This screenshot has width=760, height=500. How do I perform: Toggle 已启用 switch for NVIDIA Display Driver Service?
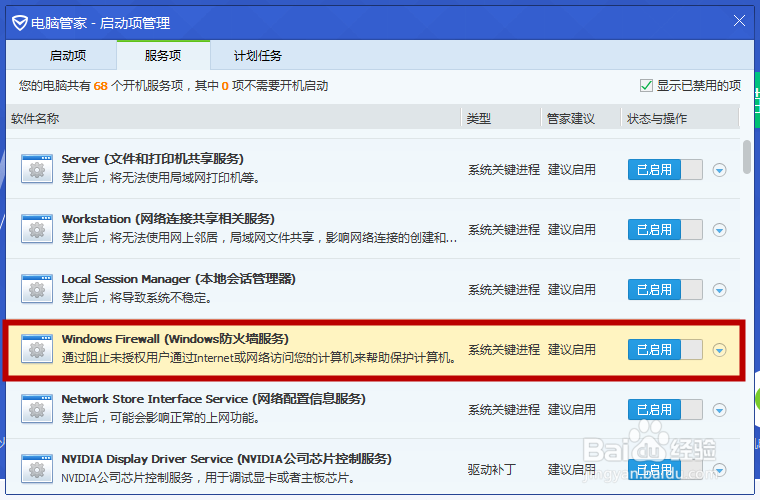[665, 469]
